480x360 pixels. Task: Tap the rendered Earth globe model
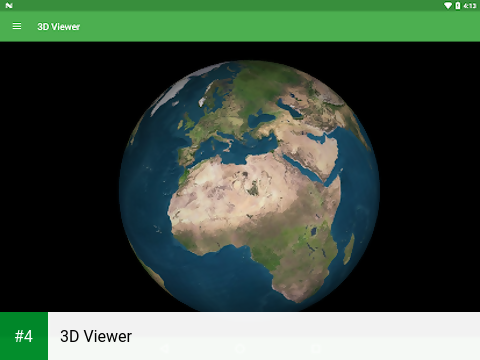(249, 186)
